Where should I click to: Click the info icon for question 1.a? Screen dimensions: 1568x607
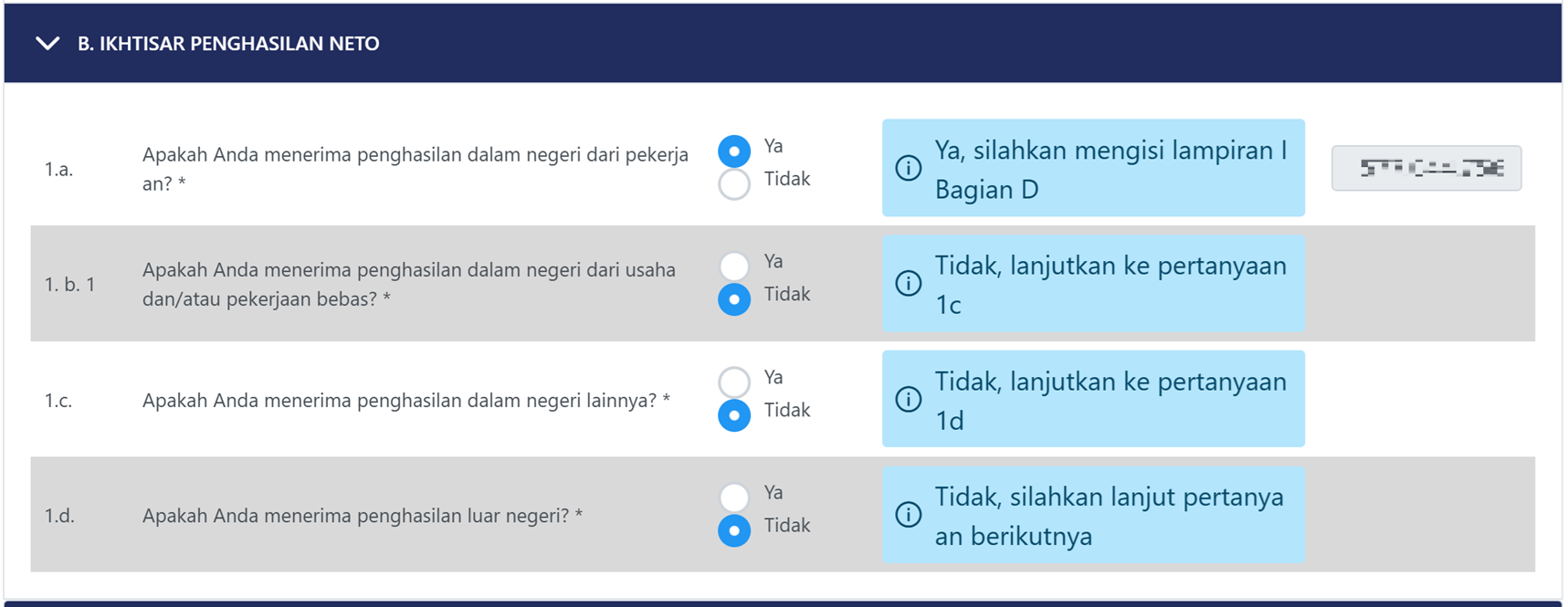tap(908, 168)
